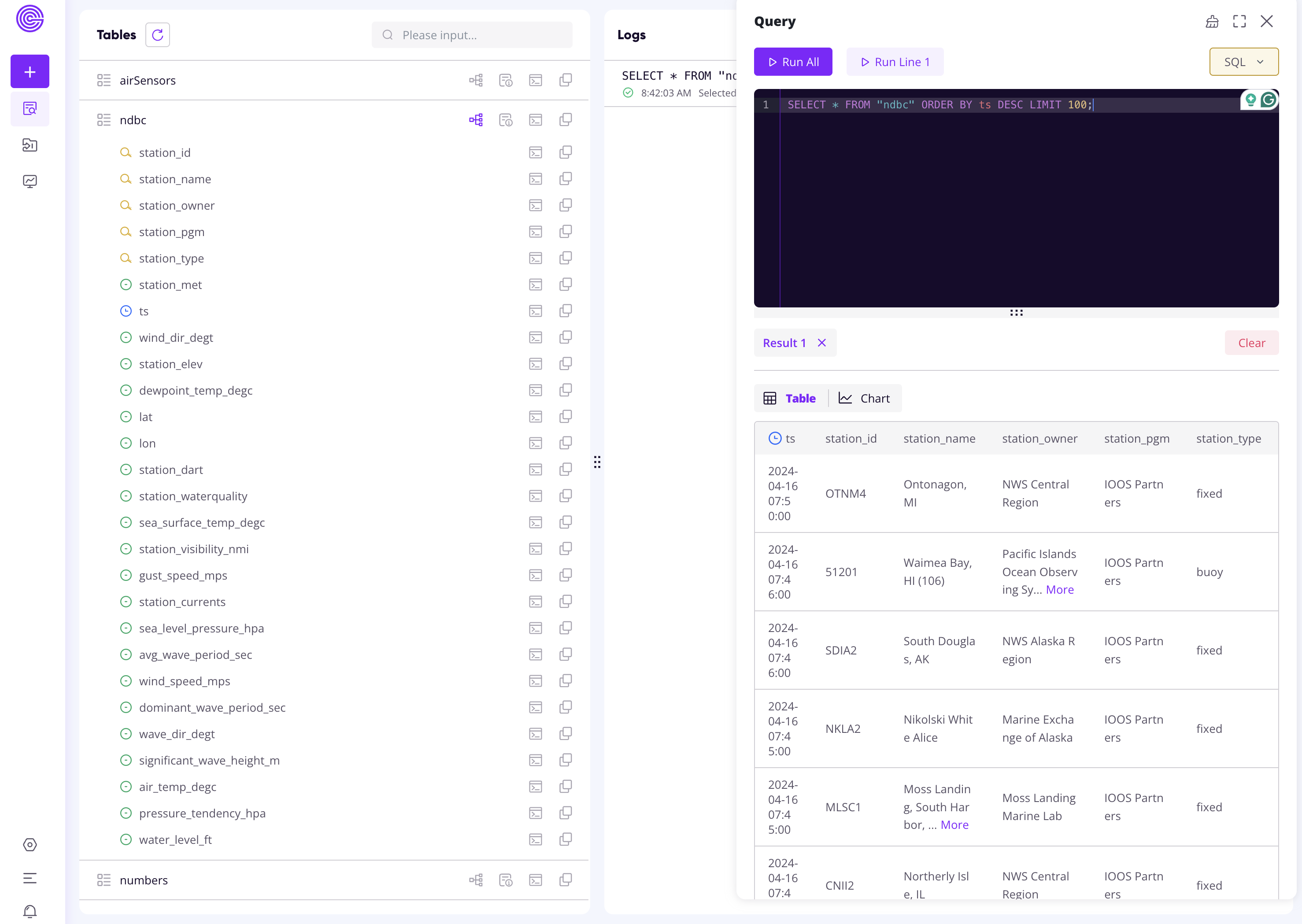Refresh the Tables list
Image resolution: width=1302 pixels, height=924 pixels.
pos(157,35)
